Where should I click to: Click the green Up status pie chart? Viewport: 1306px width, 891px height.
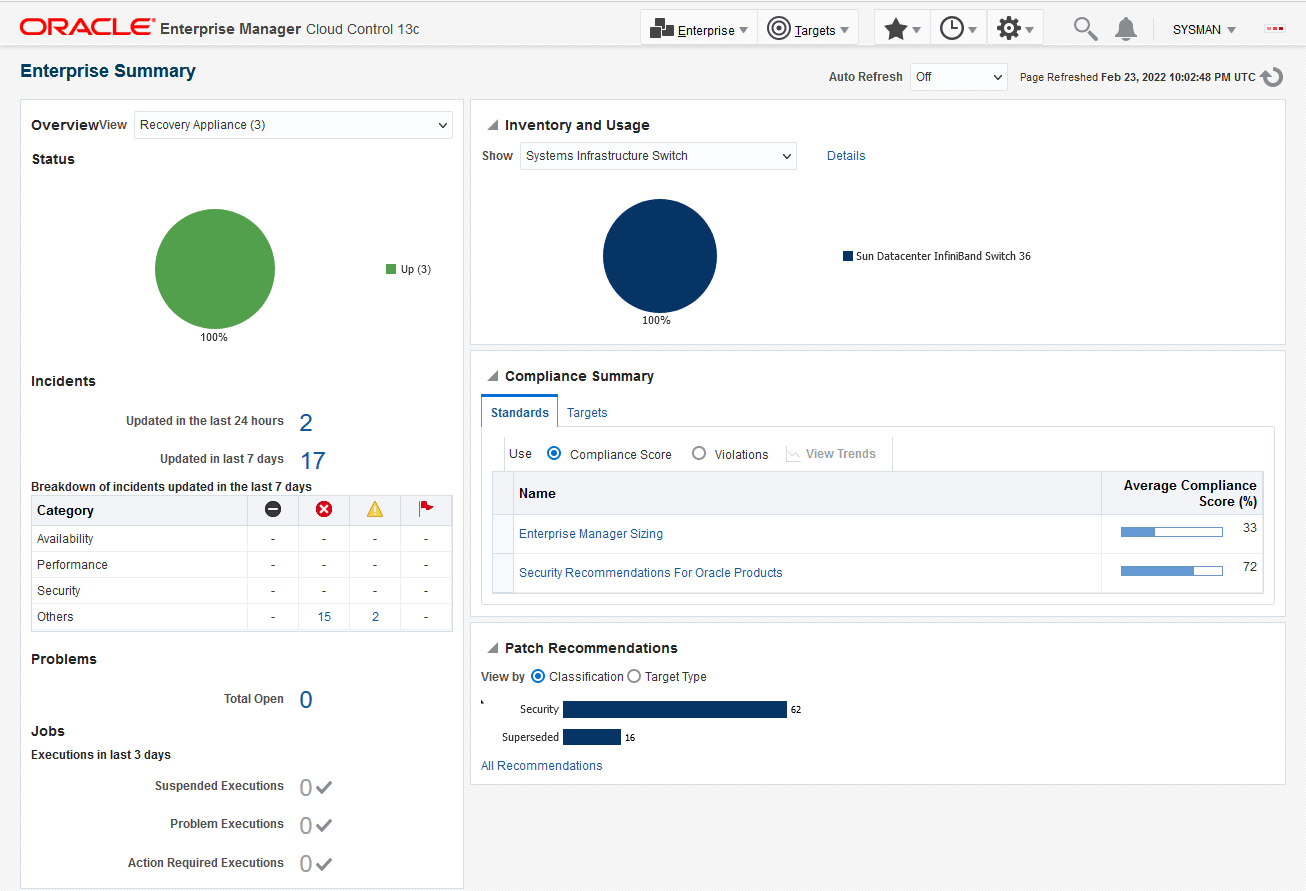(x=215, y=269)
